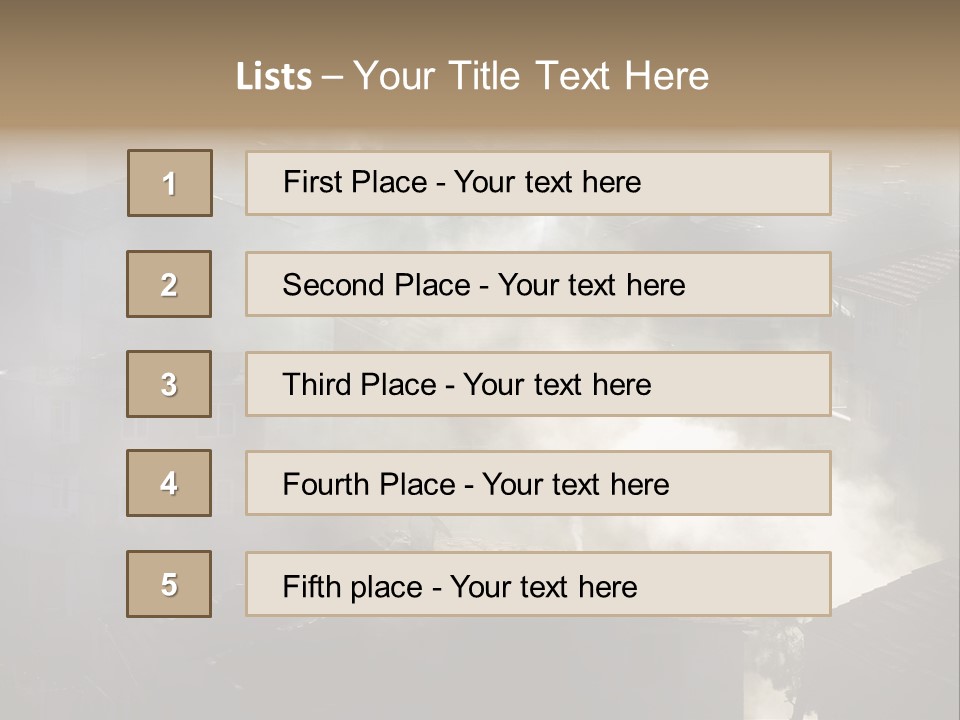Select the number 2 box
Viewport: 960px width, 720px height.
[170, 284]
